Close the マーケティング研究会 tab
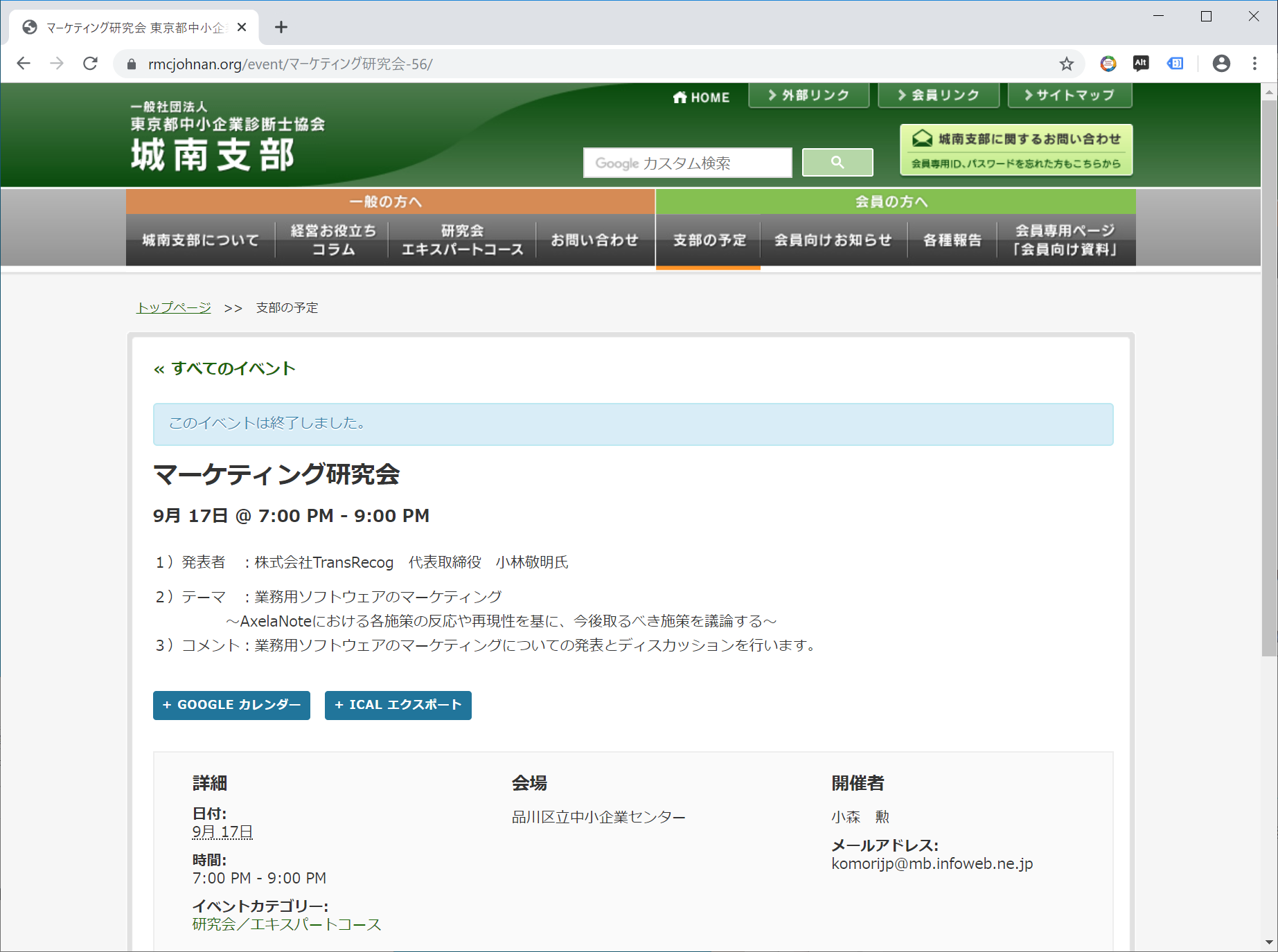The image size is (1278, 952). coord(242,27)
